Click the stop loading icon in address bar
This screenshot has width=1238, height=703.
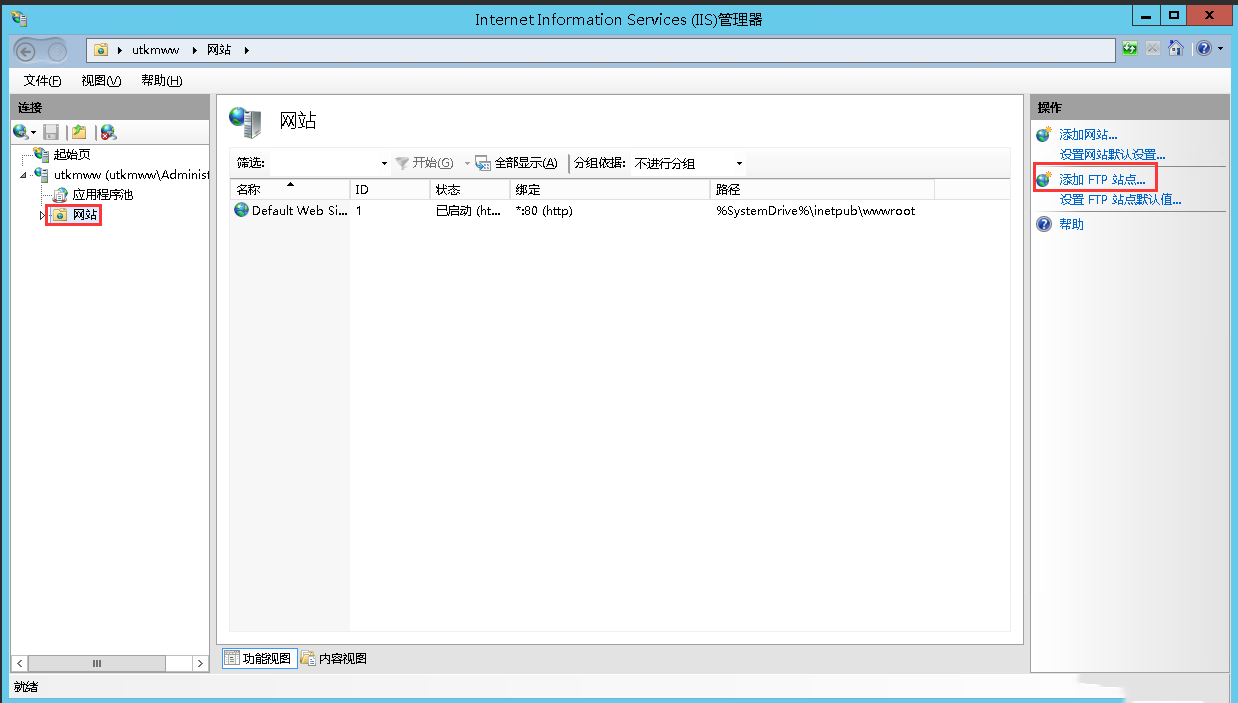1153,48
